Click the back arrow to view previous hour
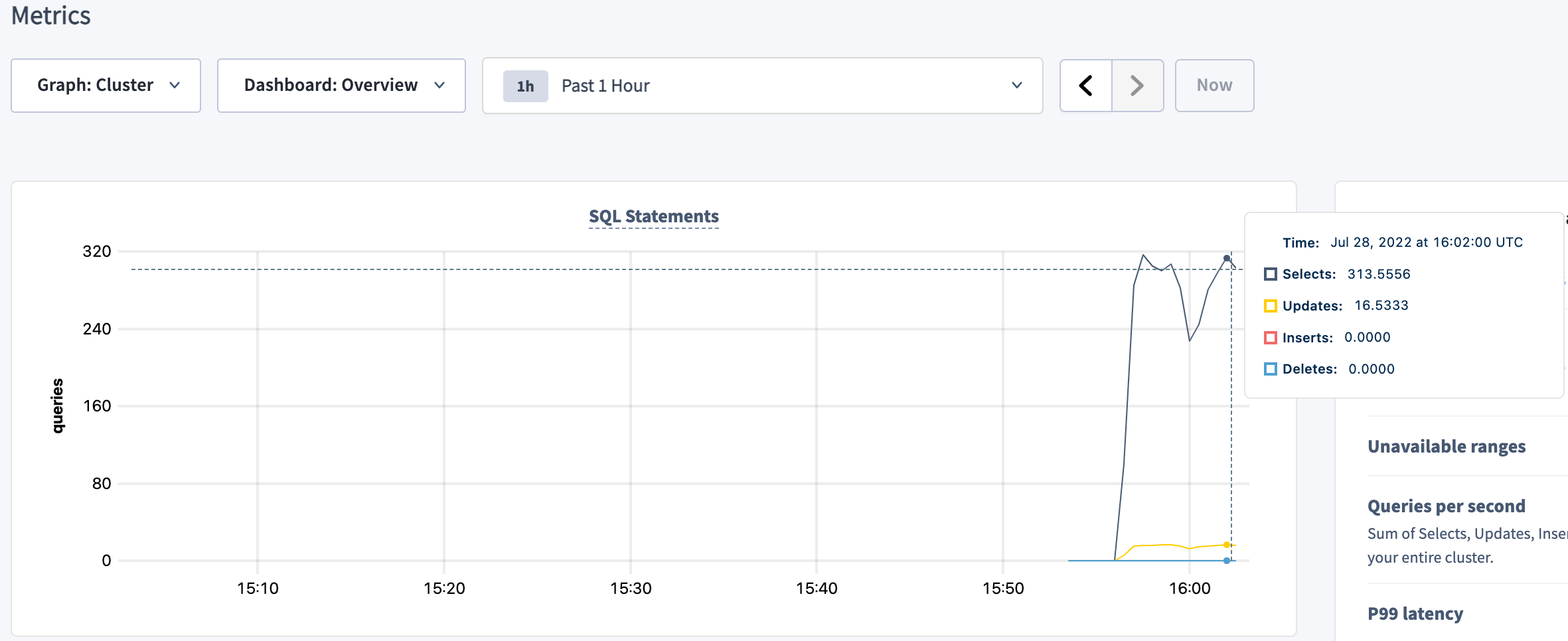Viewport: 1568px width, 641px height. (1086, 85)
